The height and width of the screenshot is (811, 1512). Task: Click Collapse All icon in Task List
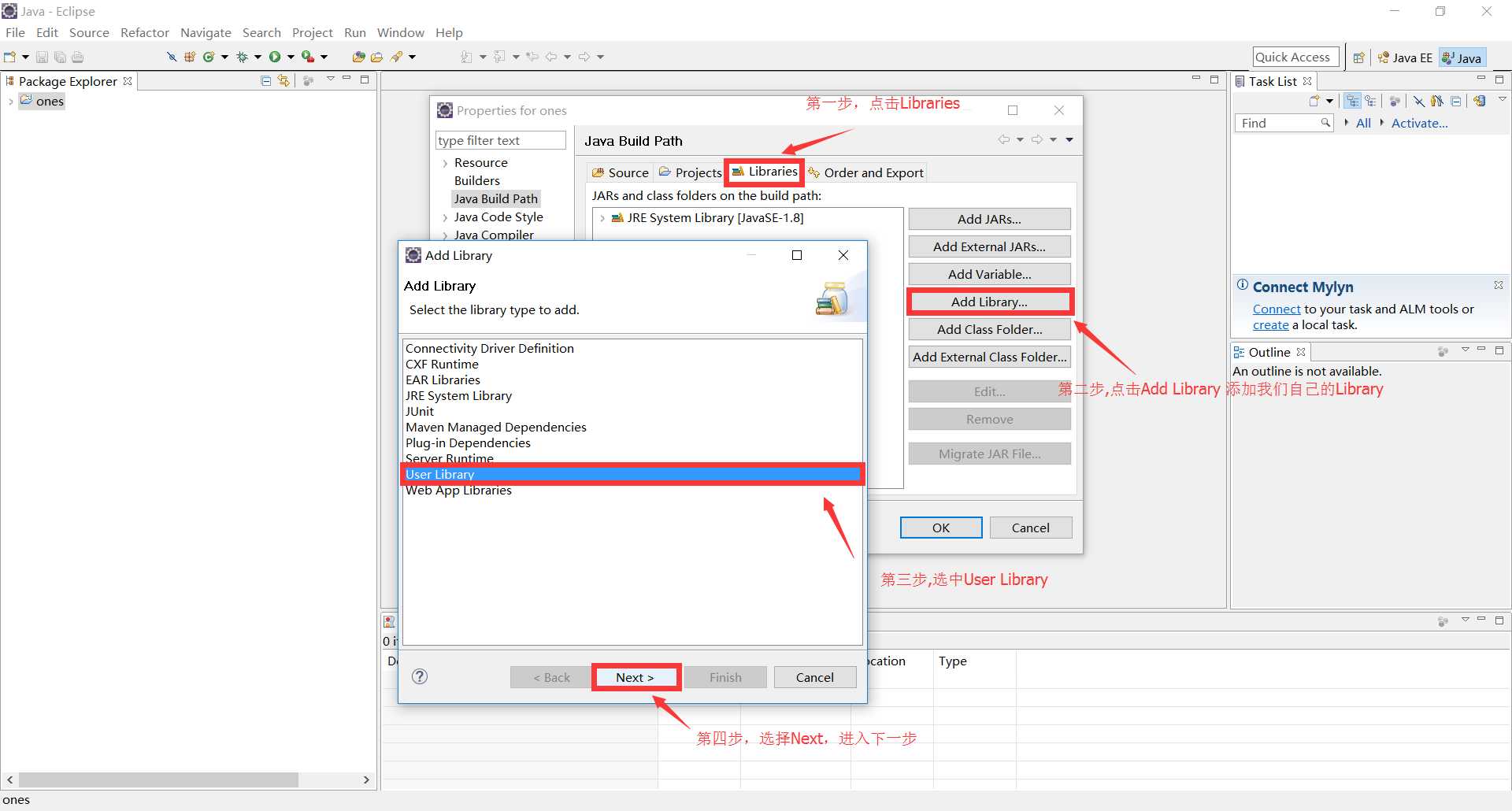coord(1456,101)
